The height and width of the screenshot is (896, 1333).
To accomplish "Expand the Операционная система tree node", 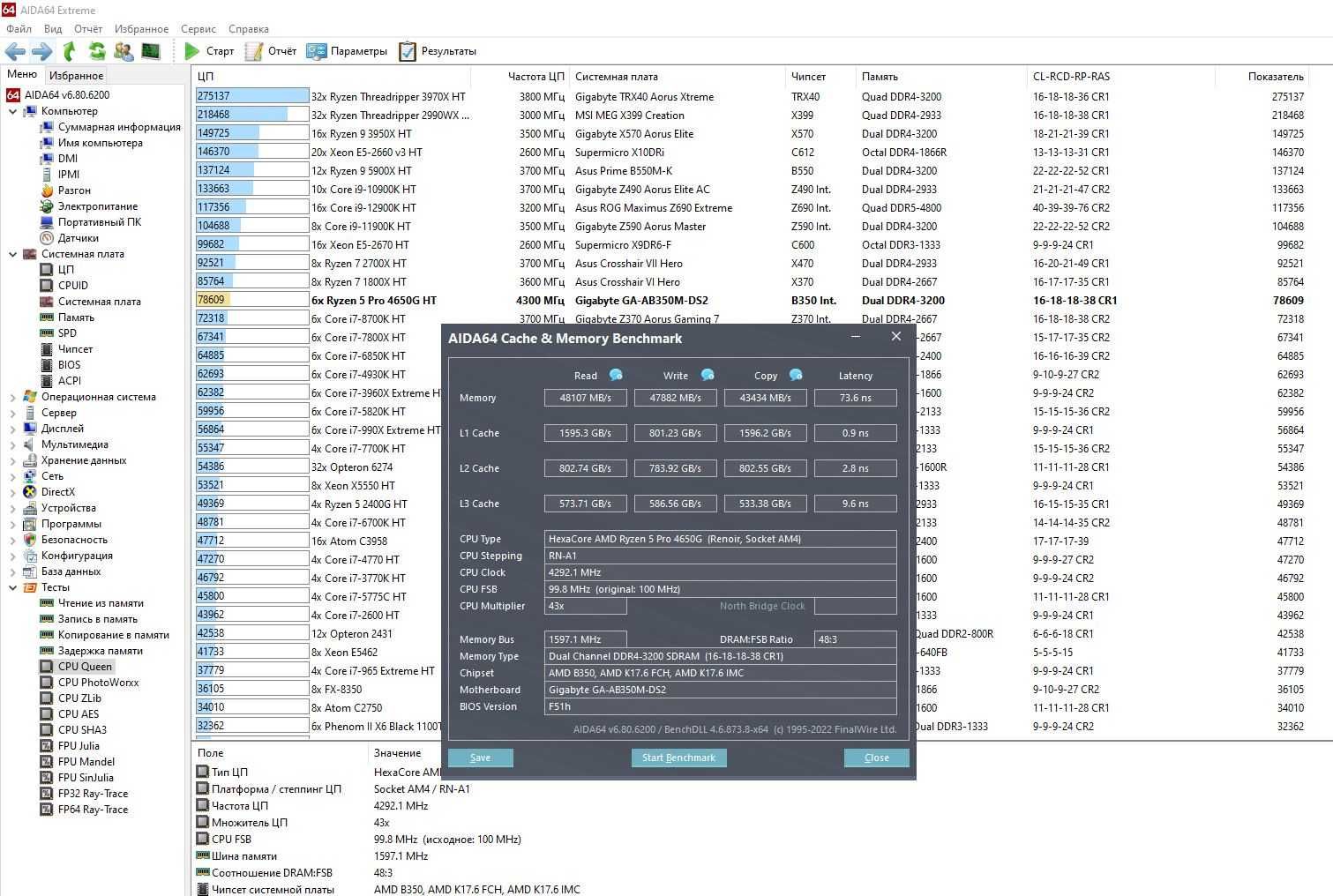I will click(x=12, y=397).
